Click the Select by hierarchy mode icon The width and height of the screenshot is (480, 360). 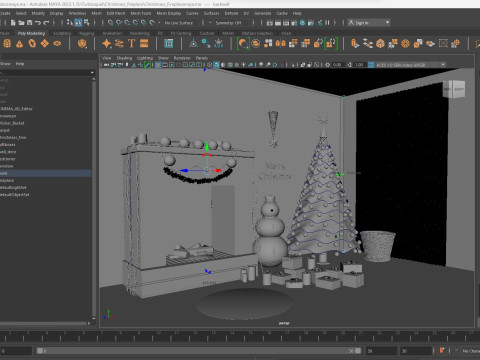70,23
